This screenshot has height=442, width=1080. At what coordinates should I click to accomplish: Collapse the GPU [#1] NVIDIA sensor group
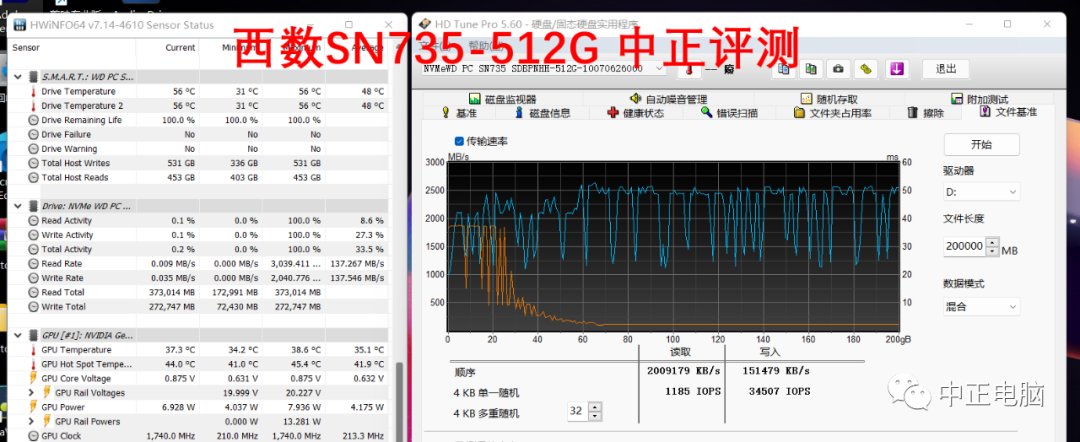(x=18, y=335)
